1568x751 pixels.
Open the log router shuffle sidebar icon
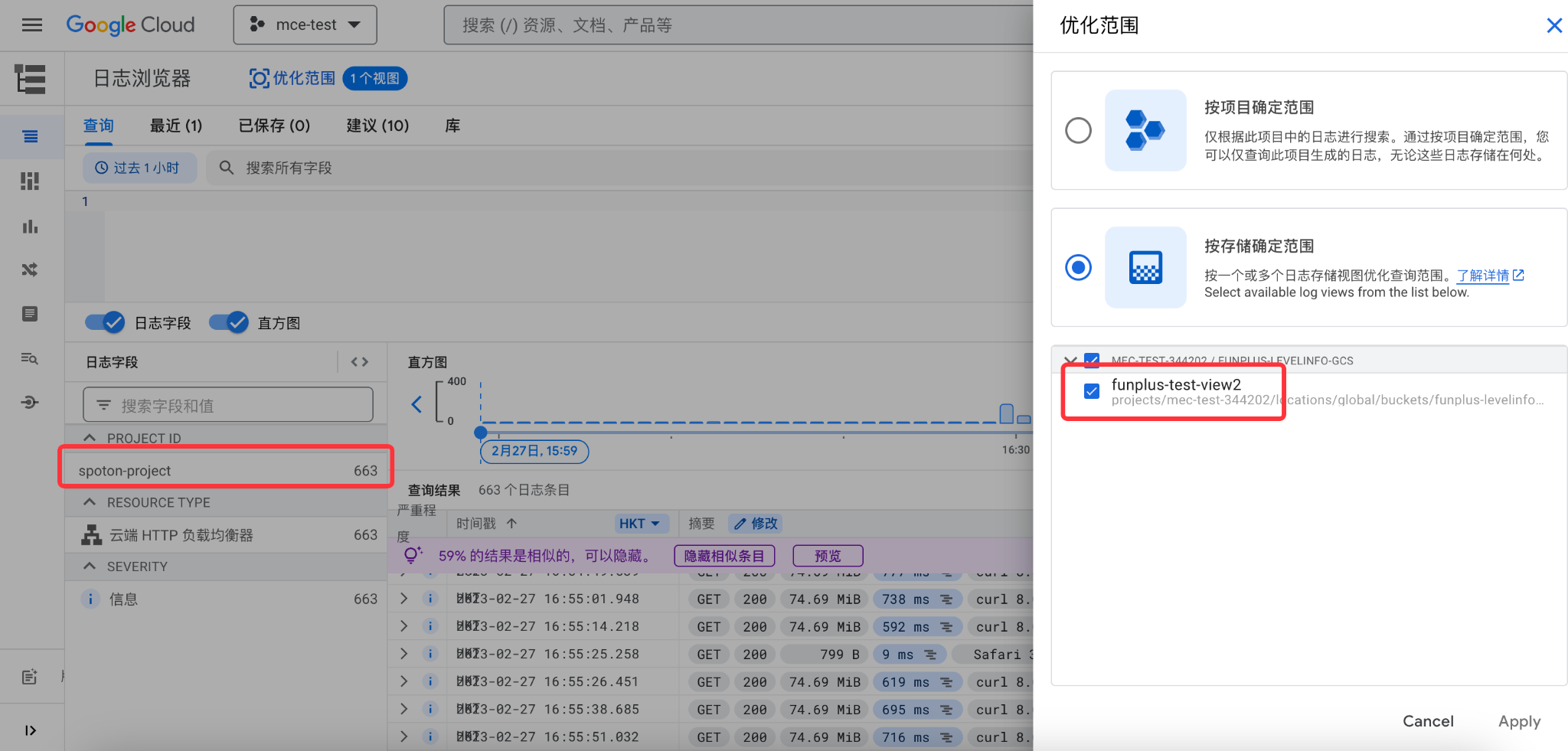click(30, 269)
